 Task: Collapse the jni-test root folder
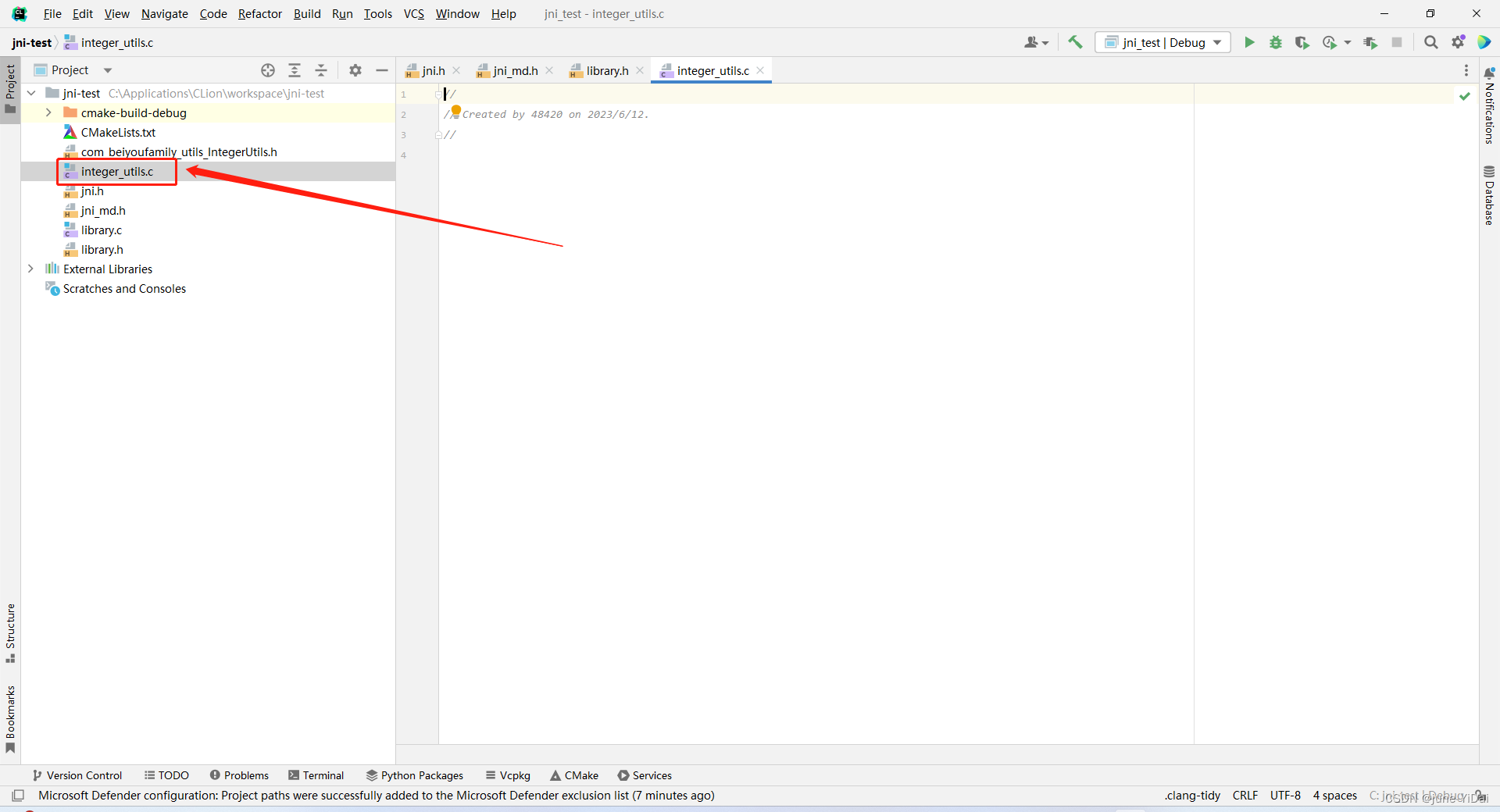point(31,93)
